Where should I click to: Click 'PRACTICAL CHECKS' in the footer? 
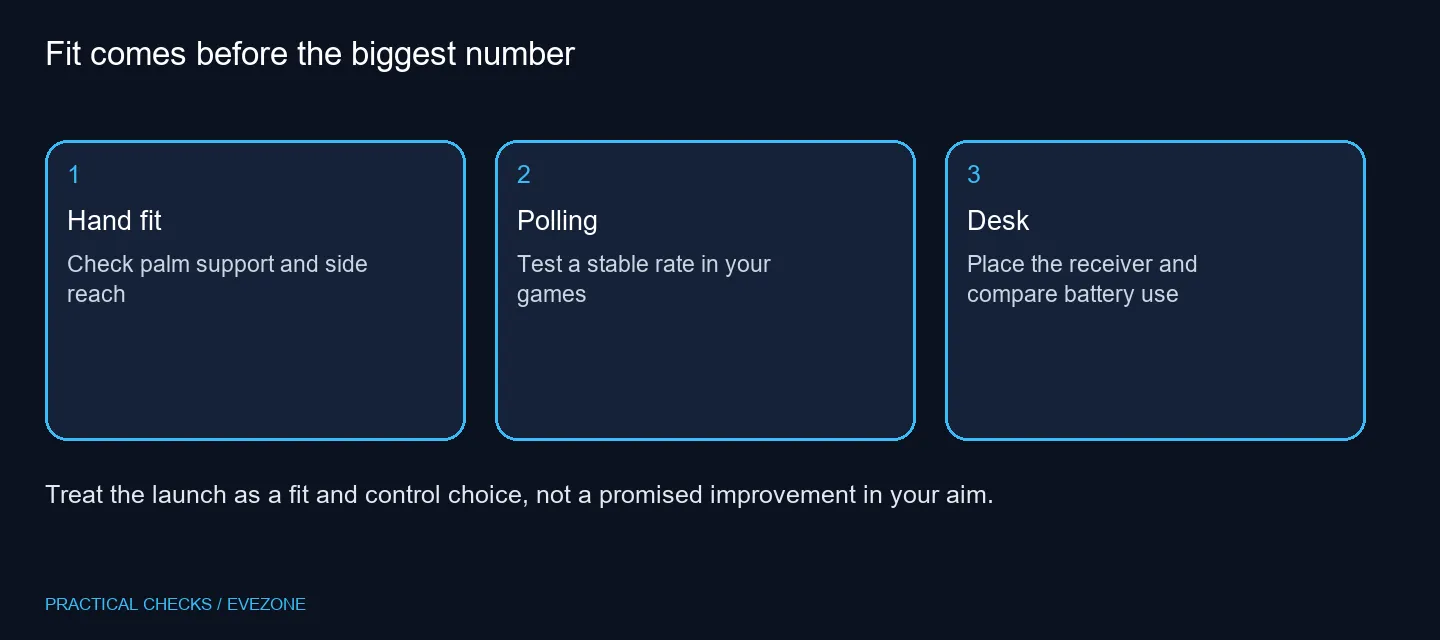pos(128,604)
